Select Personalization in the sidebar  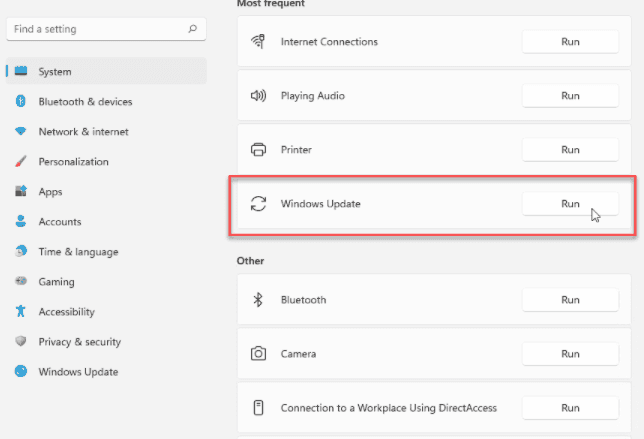pos(106,161)
